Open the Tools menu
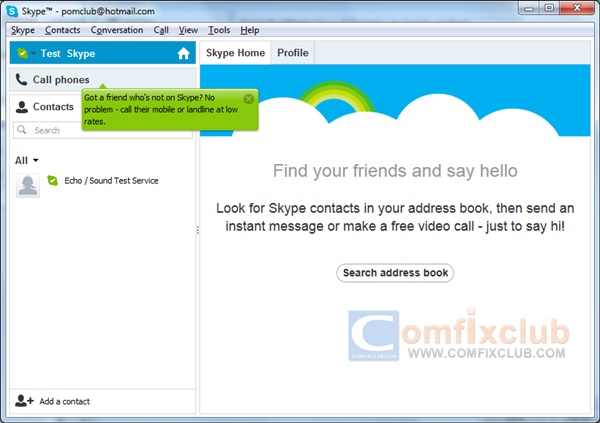This screenshot has width=600, height=423. 219,30
